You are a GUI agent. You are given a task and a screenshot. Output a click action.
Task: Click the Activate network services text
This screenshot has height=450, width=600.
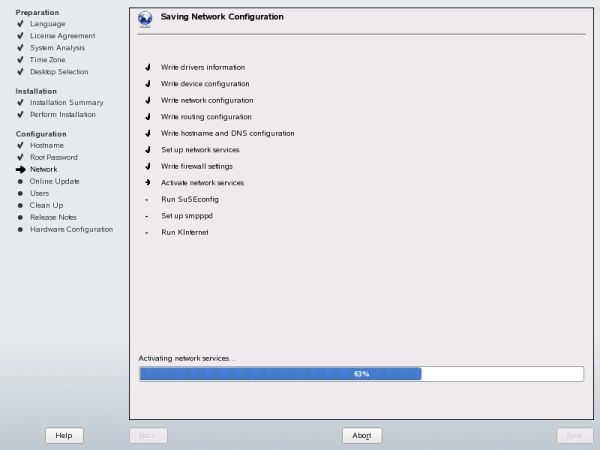point(202,183)
